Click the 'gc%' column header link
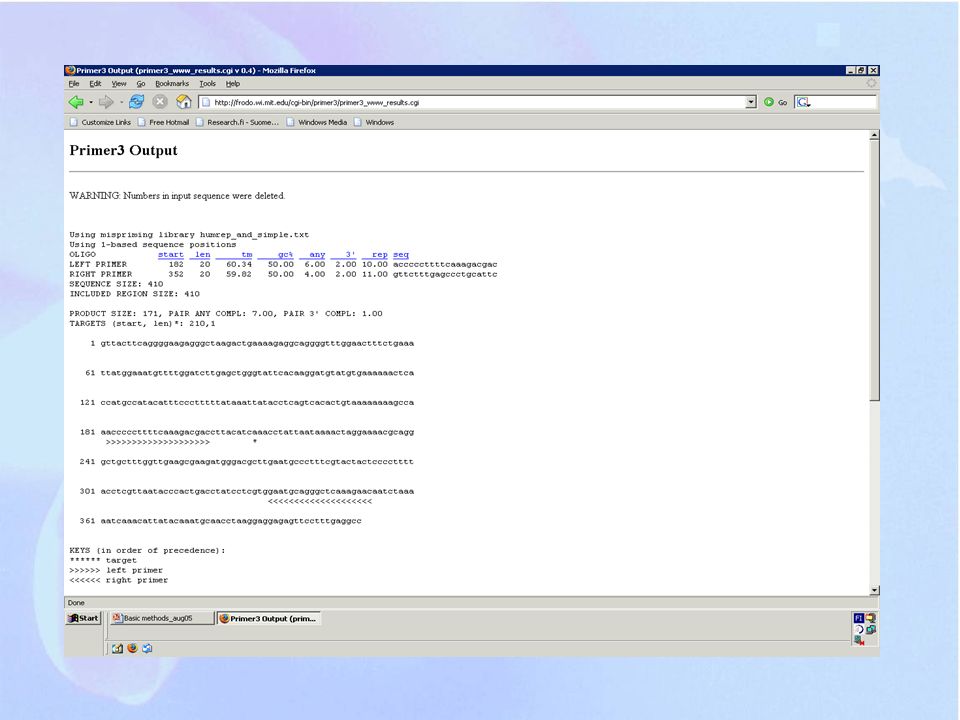960x720 pixels. (x=276, y=255)
